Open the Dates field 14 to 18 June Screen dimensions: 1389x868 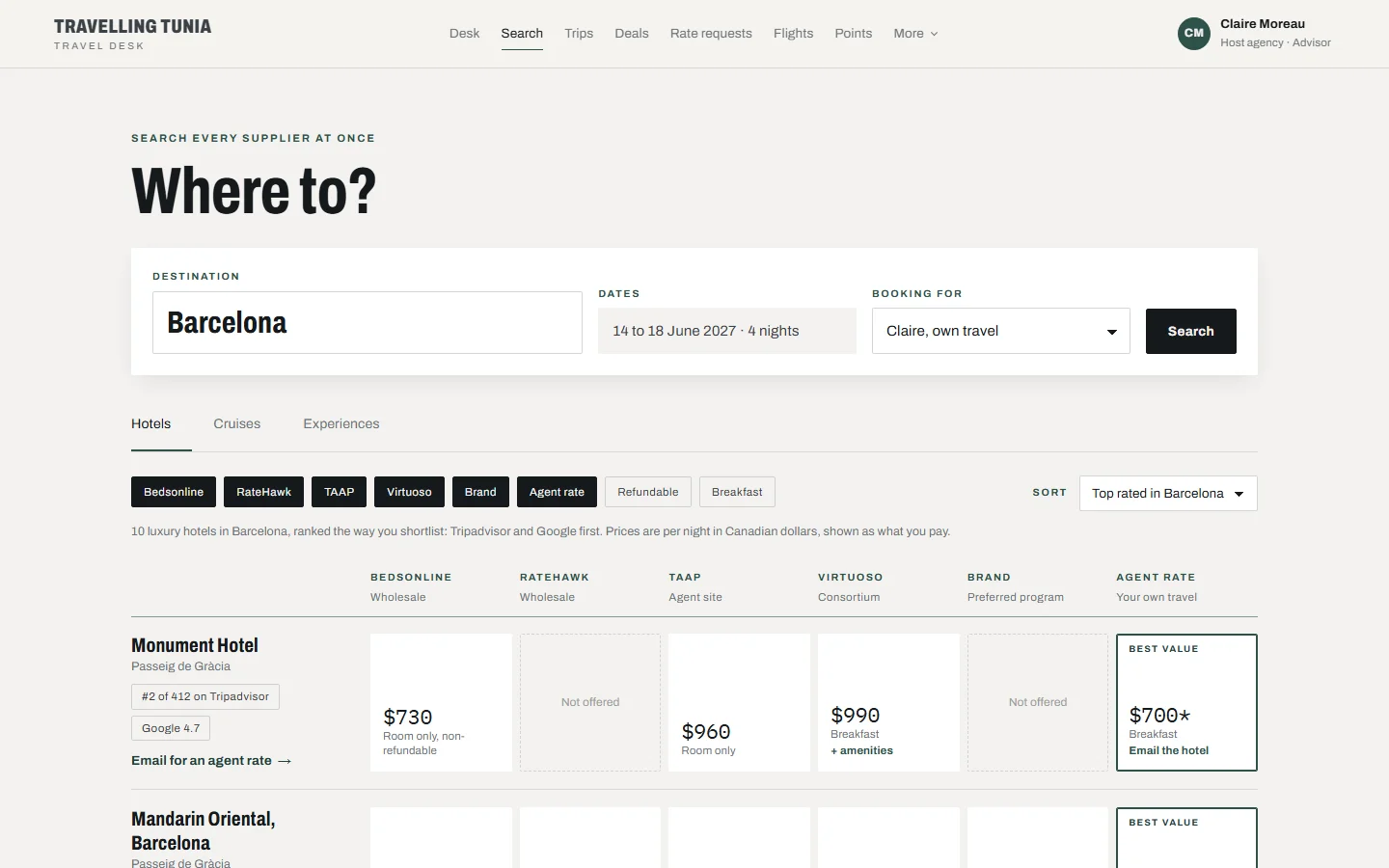point(727,331)
